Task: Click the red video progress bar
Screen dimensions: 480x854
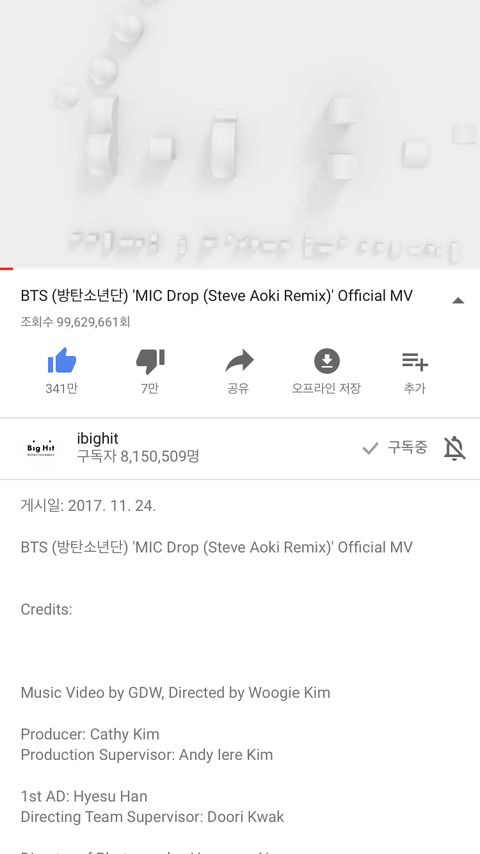Action: point(7,268)
